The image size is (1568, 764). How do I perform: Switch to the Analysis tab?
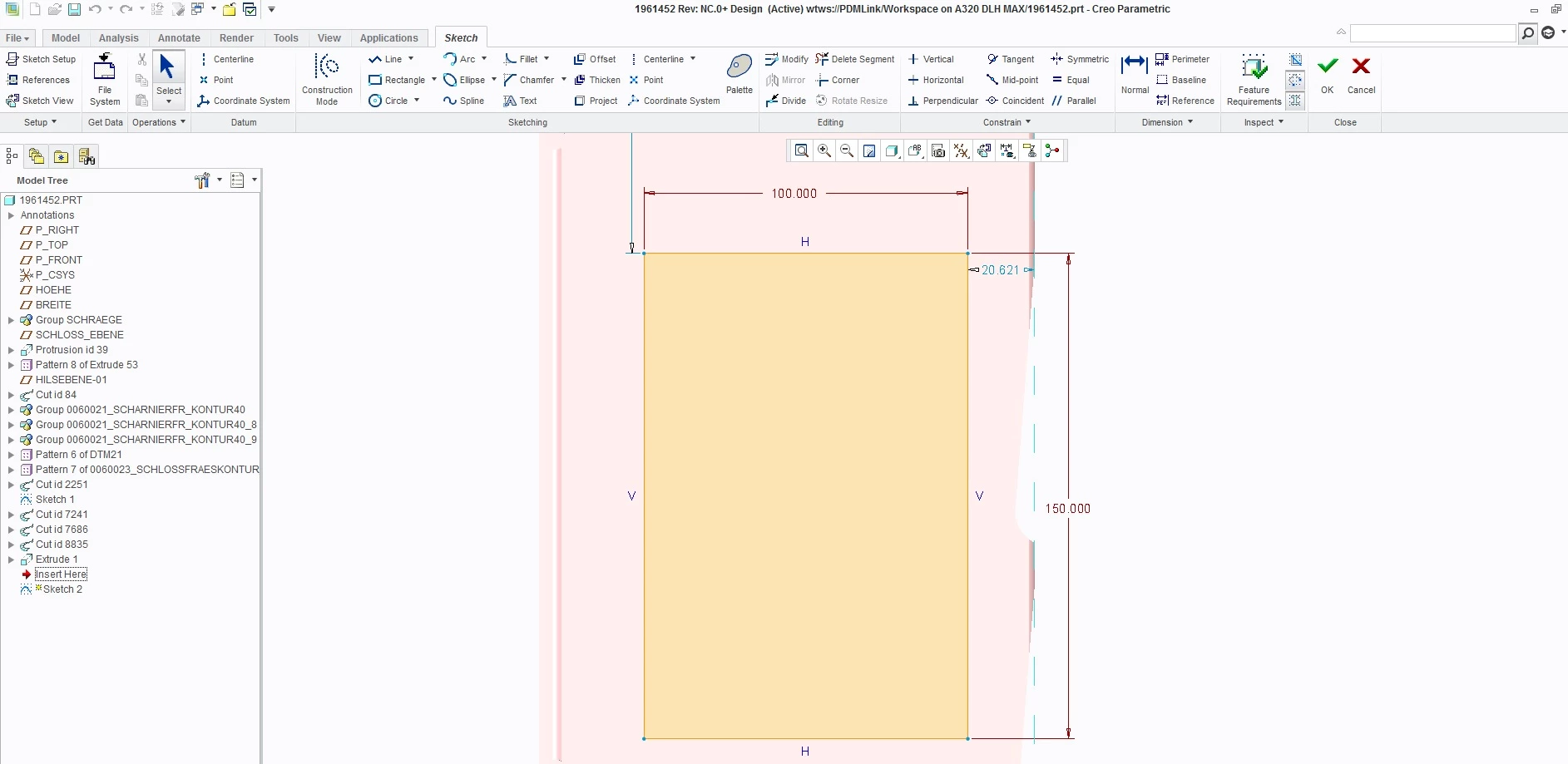[x=119, y=38]
